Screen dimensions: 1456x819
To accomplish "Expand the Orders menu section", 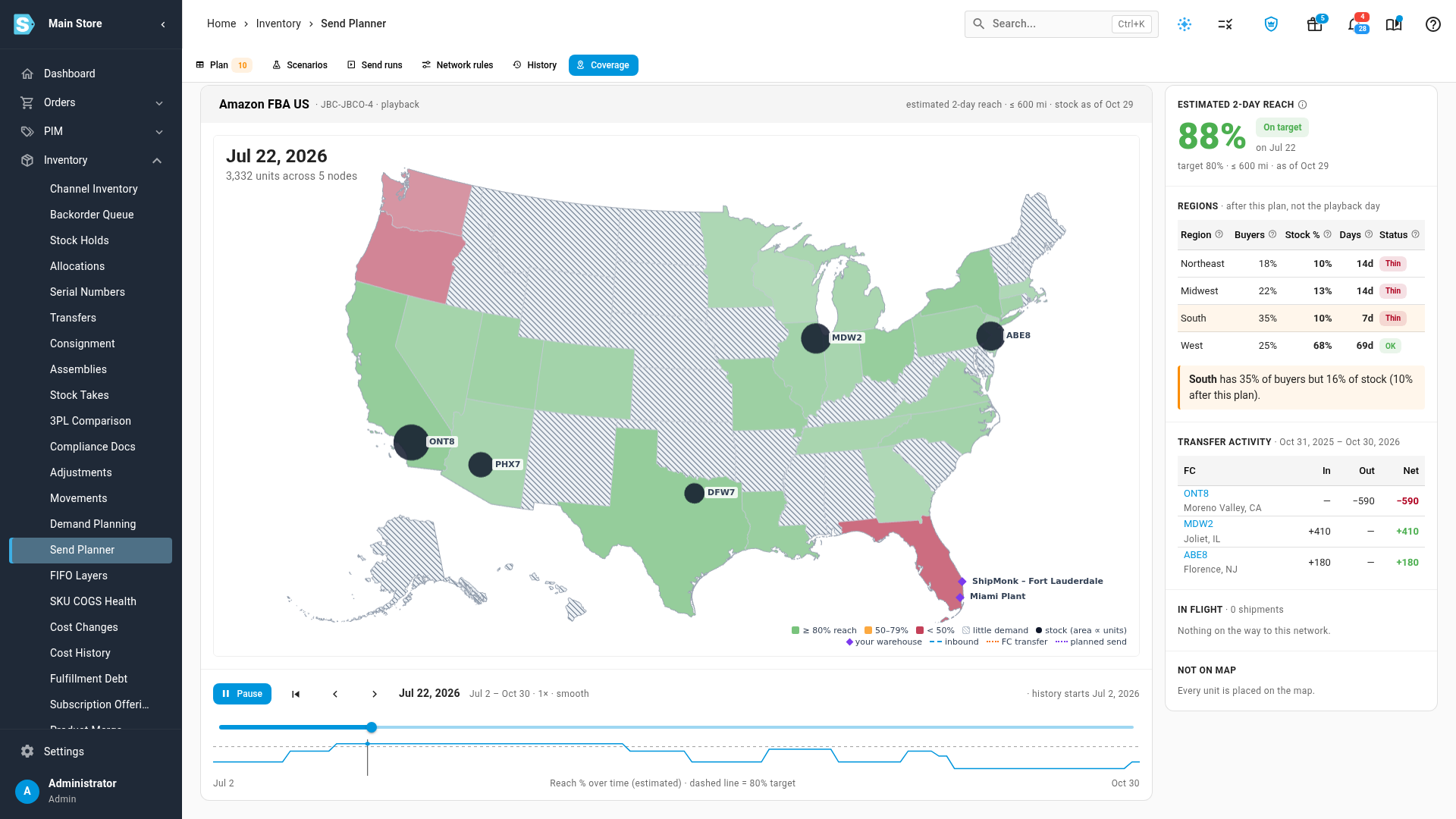I will click(91, 102).
